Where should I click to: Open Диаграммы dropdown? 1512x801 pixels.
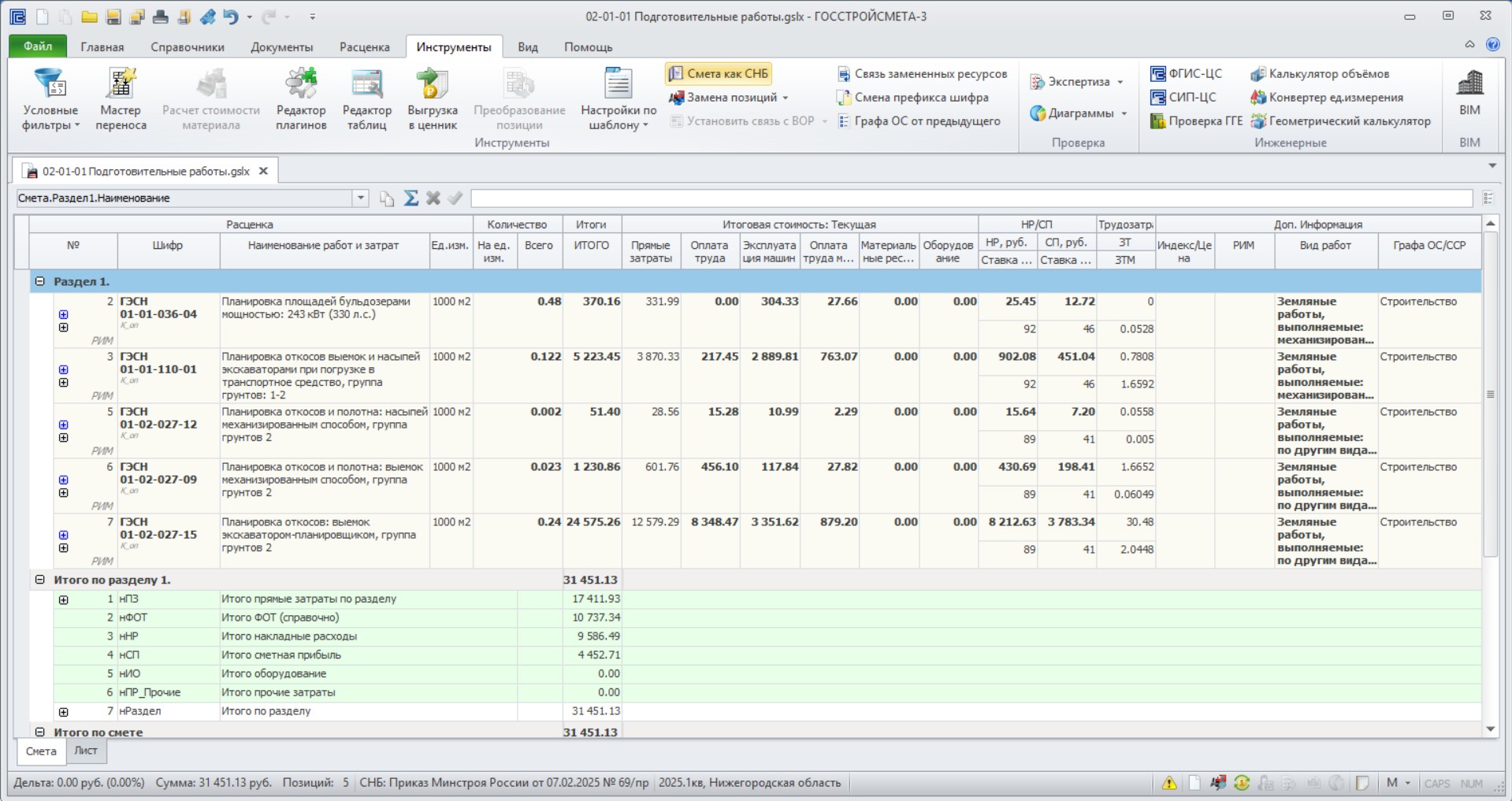pyautogui.click(x=1079, y=113)
